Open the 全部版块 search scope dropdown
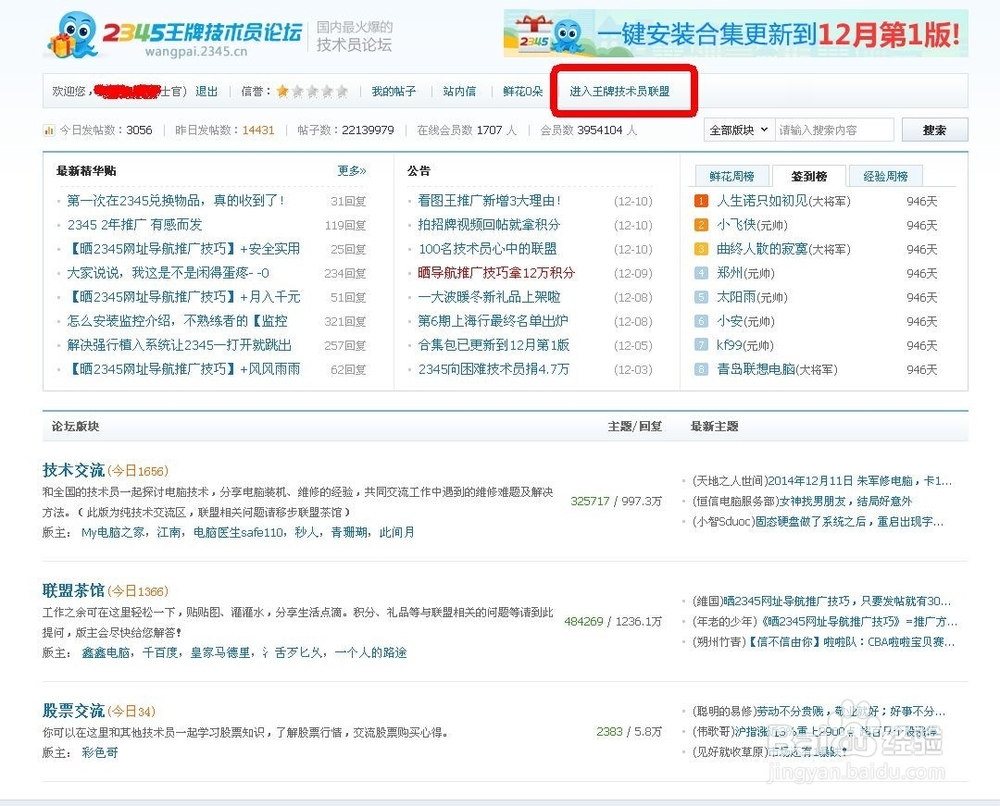Screen dimensions: 1000x806 739,130
